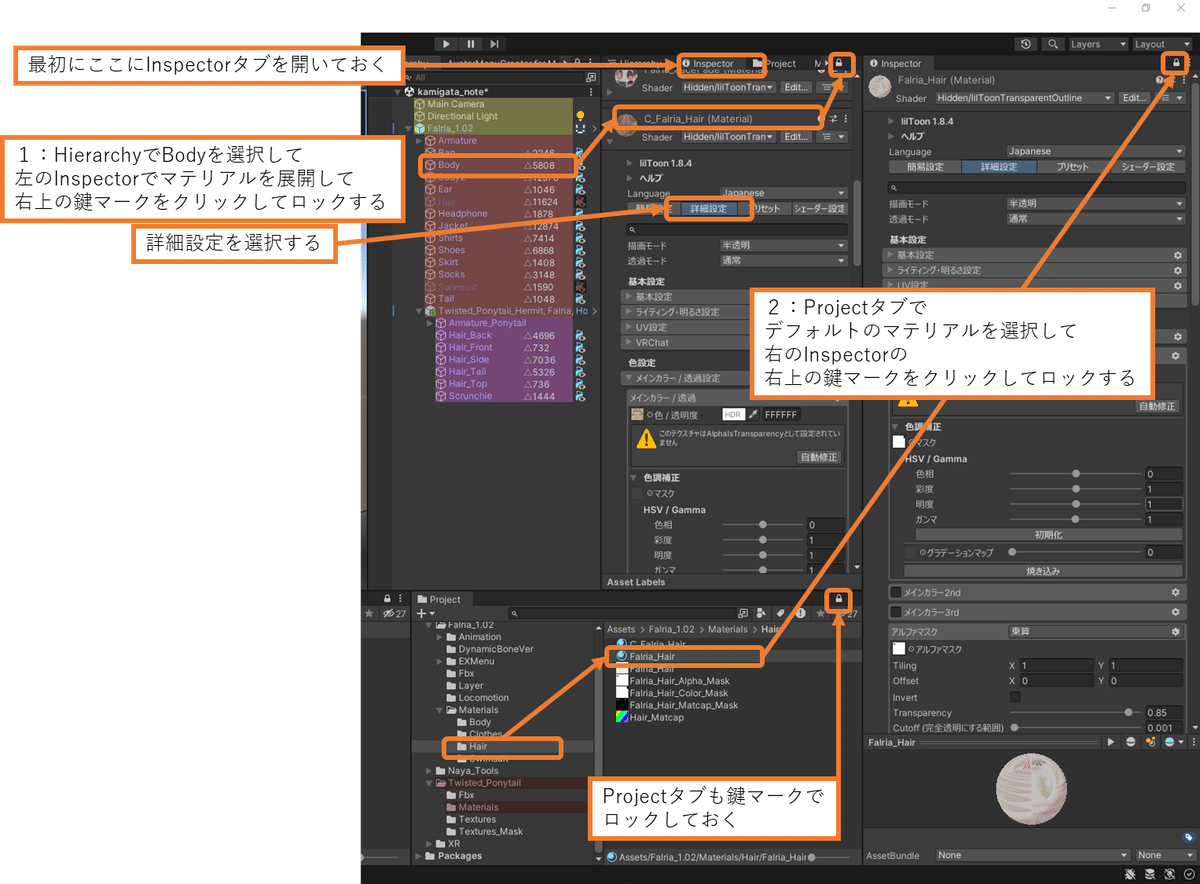Play the Falria_Hair material preview
This screenshot has height=884, width=1200.
click(1110, 742)
